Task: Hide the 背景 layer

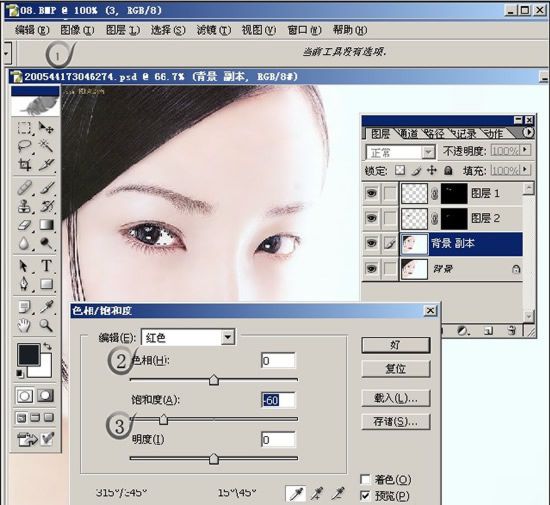Action: tap(371, 269)
